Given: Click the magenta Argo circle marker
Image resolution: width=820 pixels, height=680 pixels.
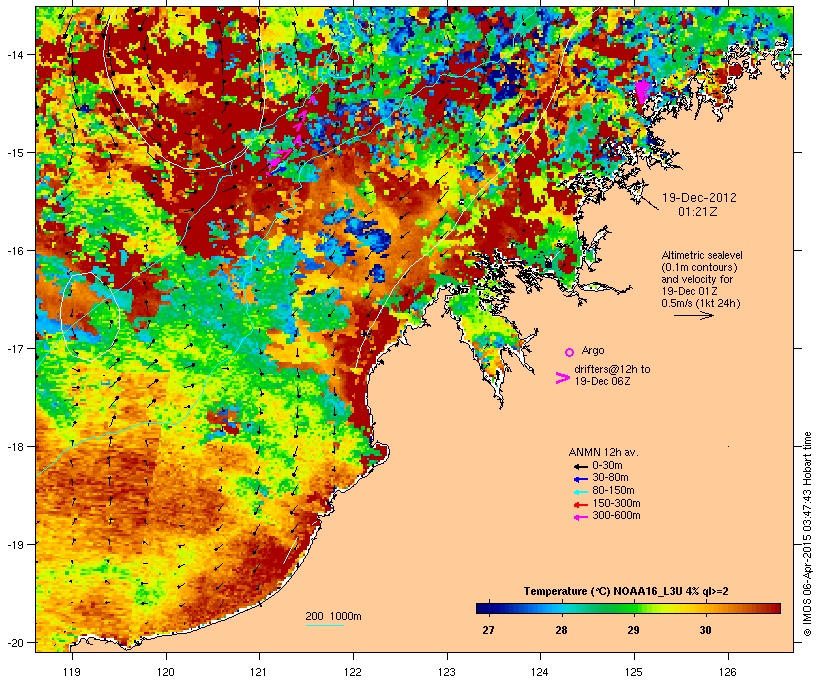Looking at the screenshot, I should coord(569,352).
